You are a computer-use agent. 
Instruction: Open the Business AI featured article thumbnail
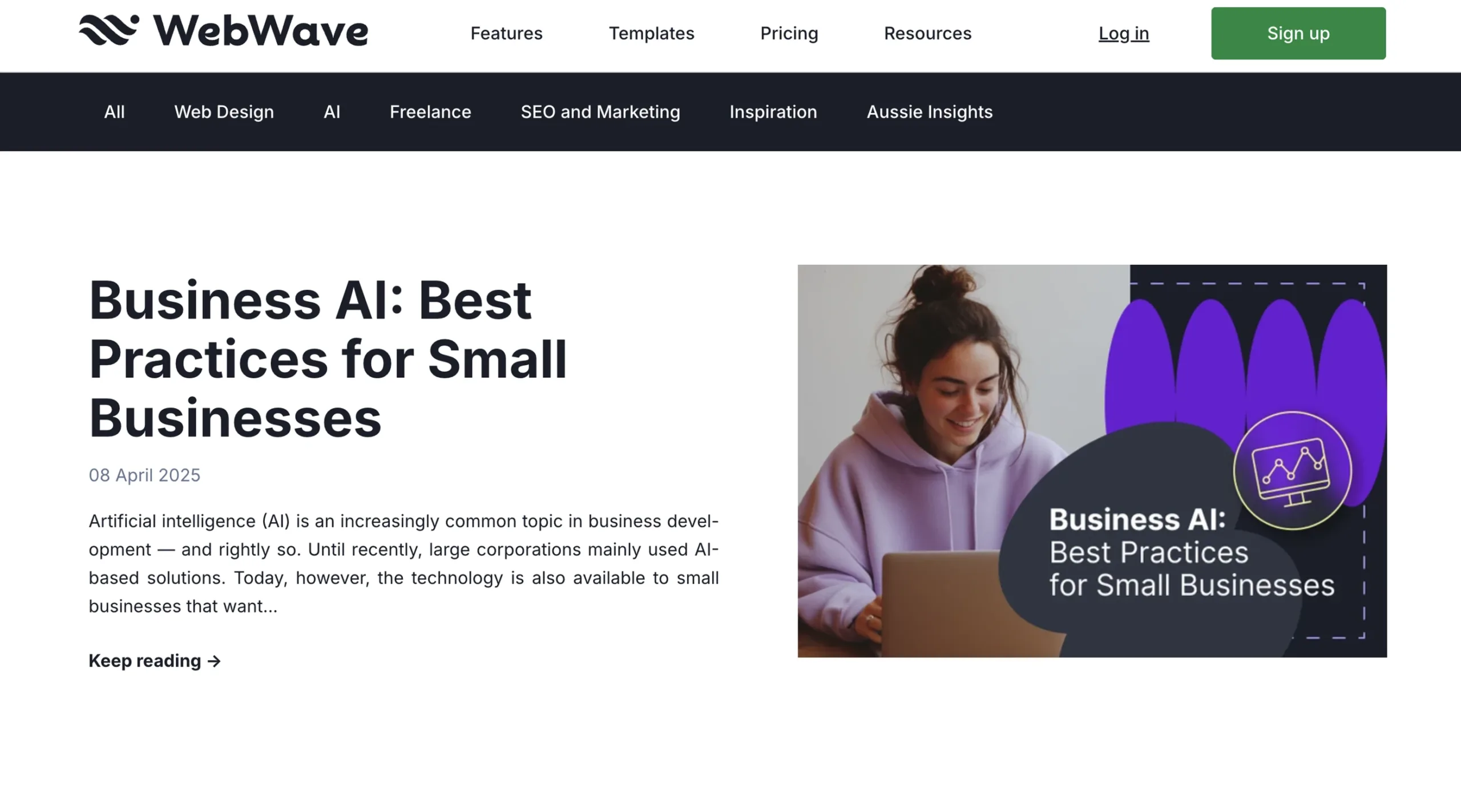click(x=1092, y=460)
